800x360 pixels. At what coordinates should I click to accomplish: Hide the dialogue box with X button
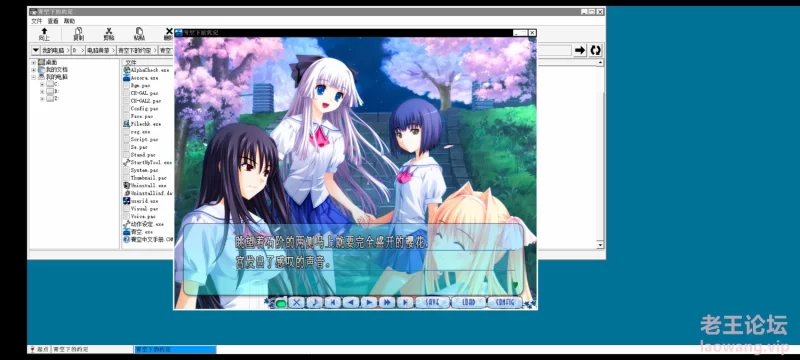coord(296,302)
